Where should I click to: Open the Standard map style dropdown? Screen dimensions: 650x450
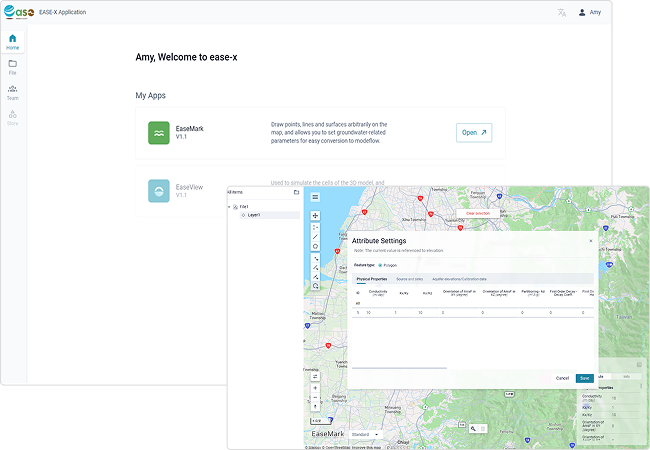click(365, 434)
